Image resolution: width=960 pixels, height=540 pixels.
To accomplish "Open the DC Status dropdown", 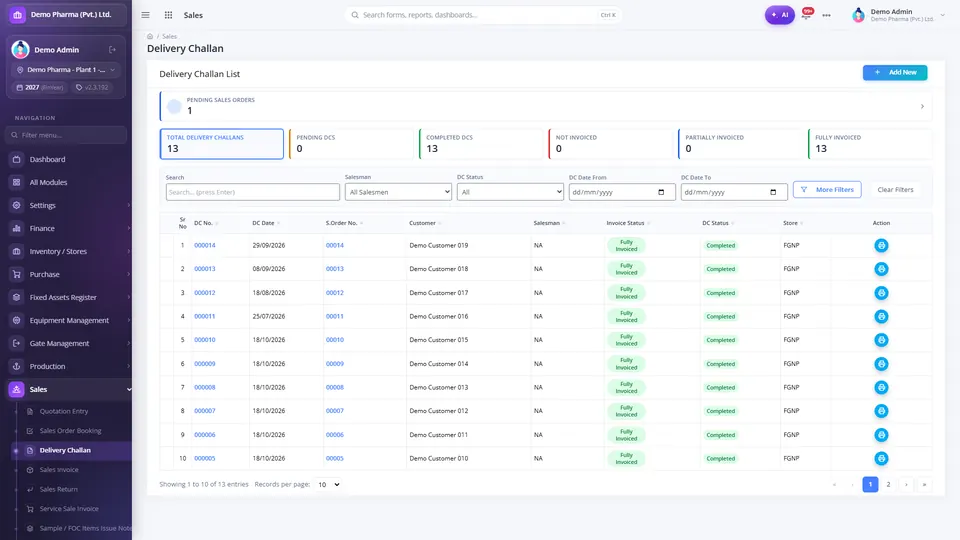I will coord(510,192).
